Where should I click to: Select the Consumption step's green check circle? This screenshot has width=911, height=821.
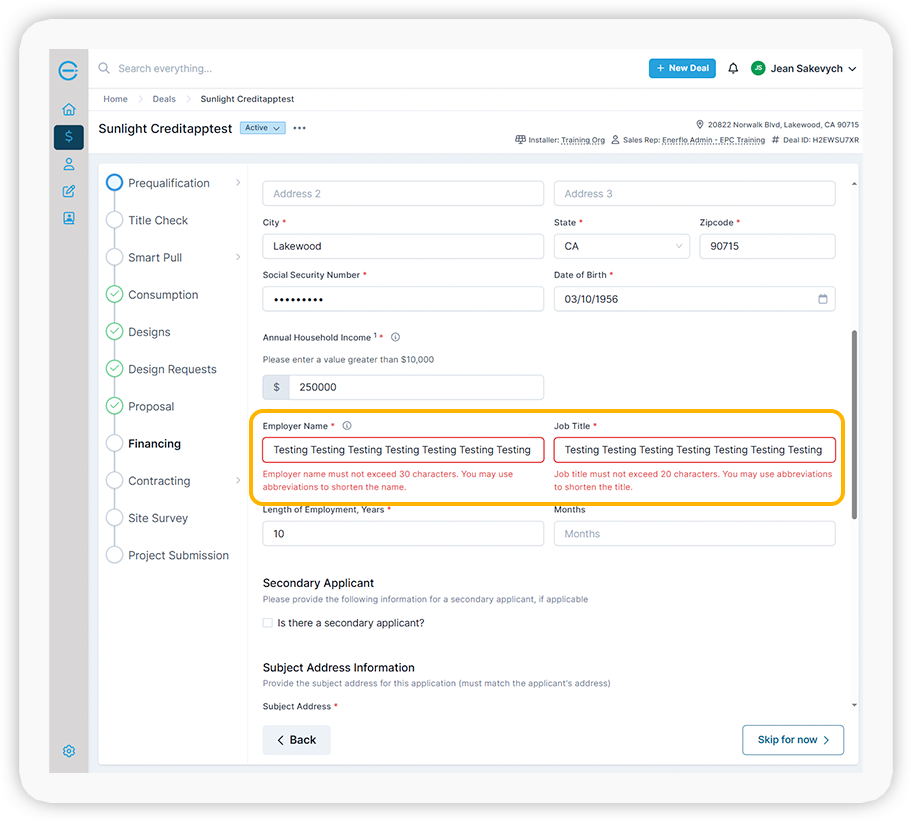(113, 294)
